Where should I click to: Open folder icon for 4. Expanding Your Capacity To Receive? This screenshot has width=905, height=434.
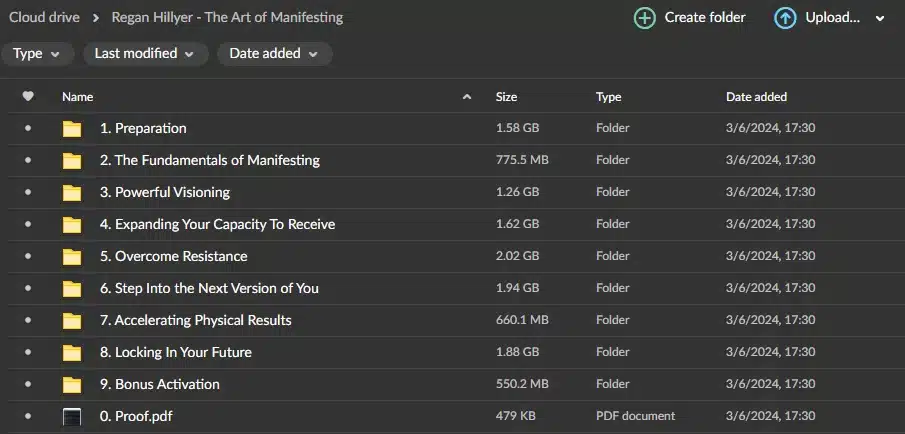coord(72,225)
